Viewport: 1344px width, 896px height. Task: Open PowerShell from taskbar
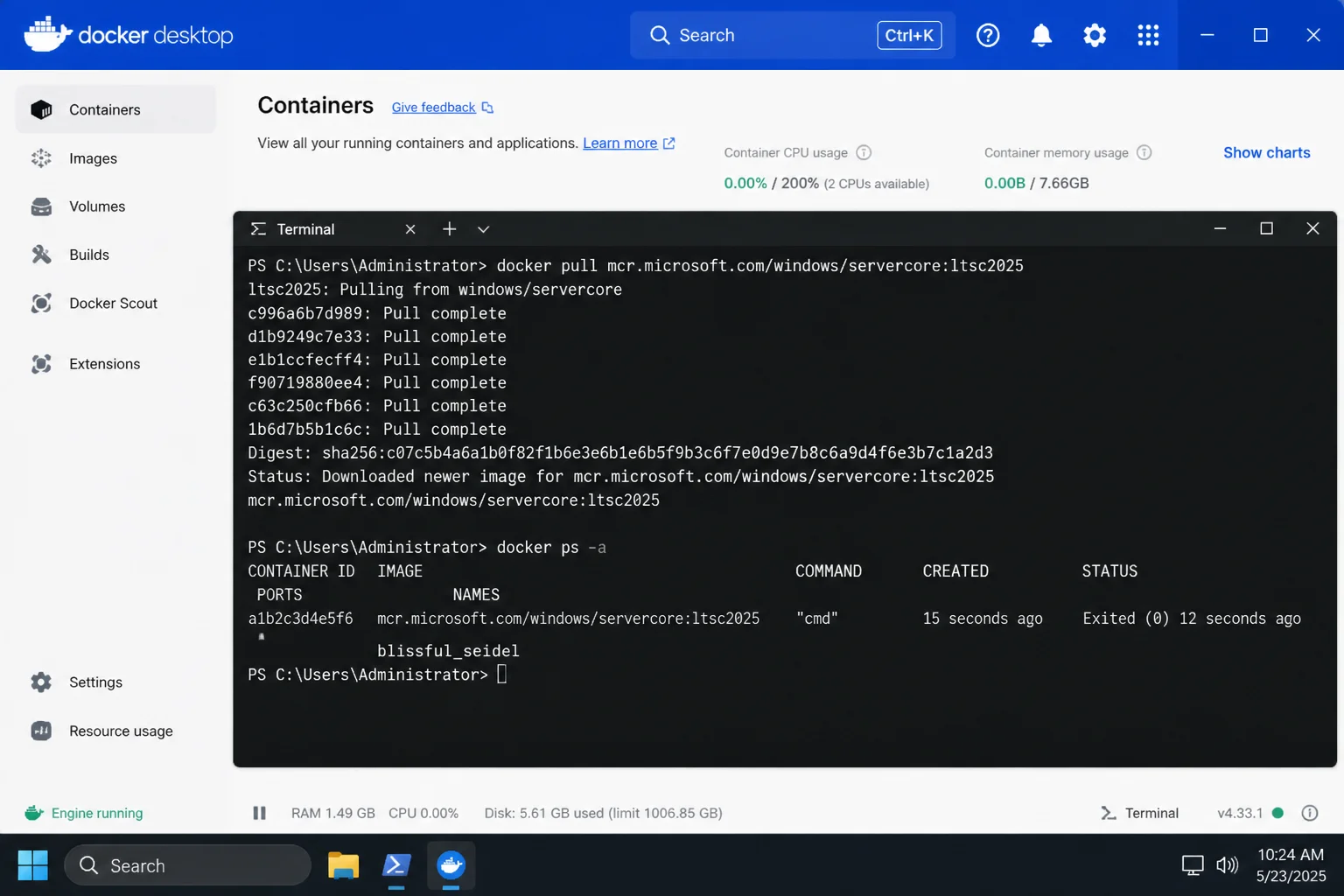pos(396,865)
